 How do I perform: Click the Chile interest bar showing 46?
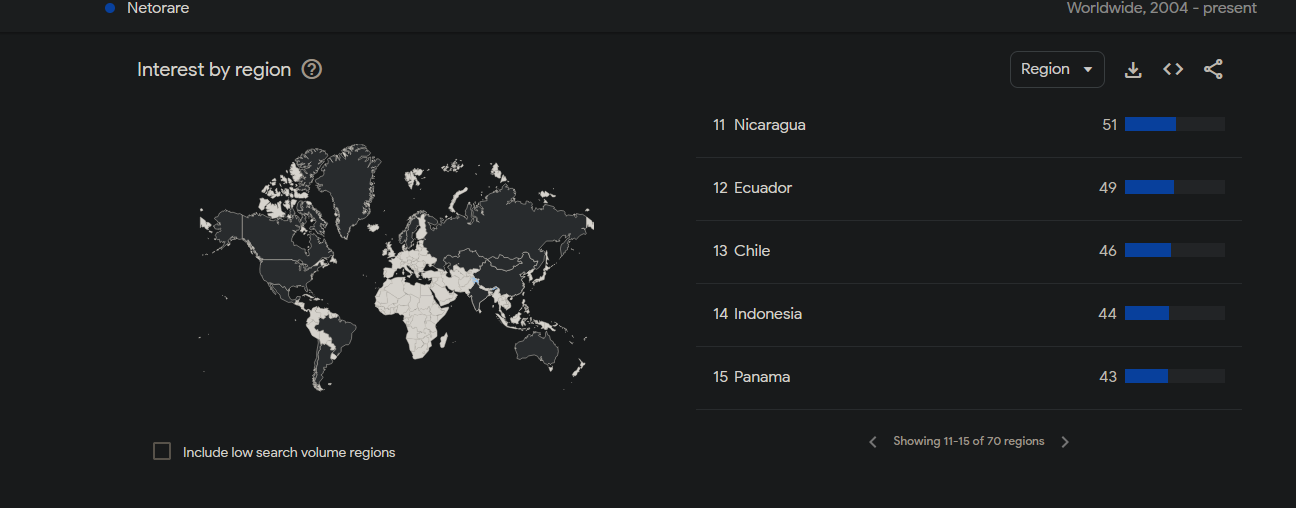tap(1175, 250)
